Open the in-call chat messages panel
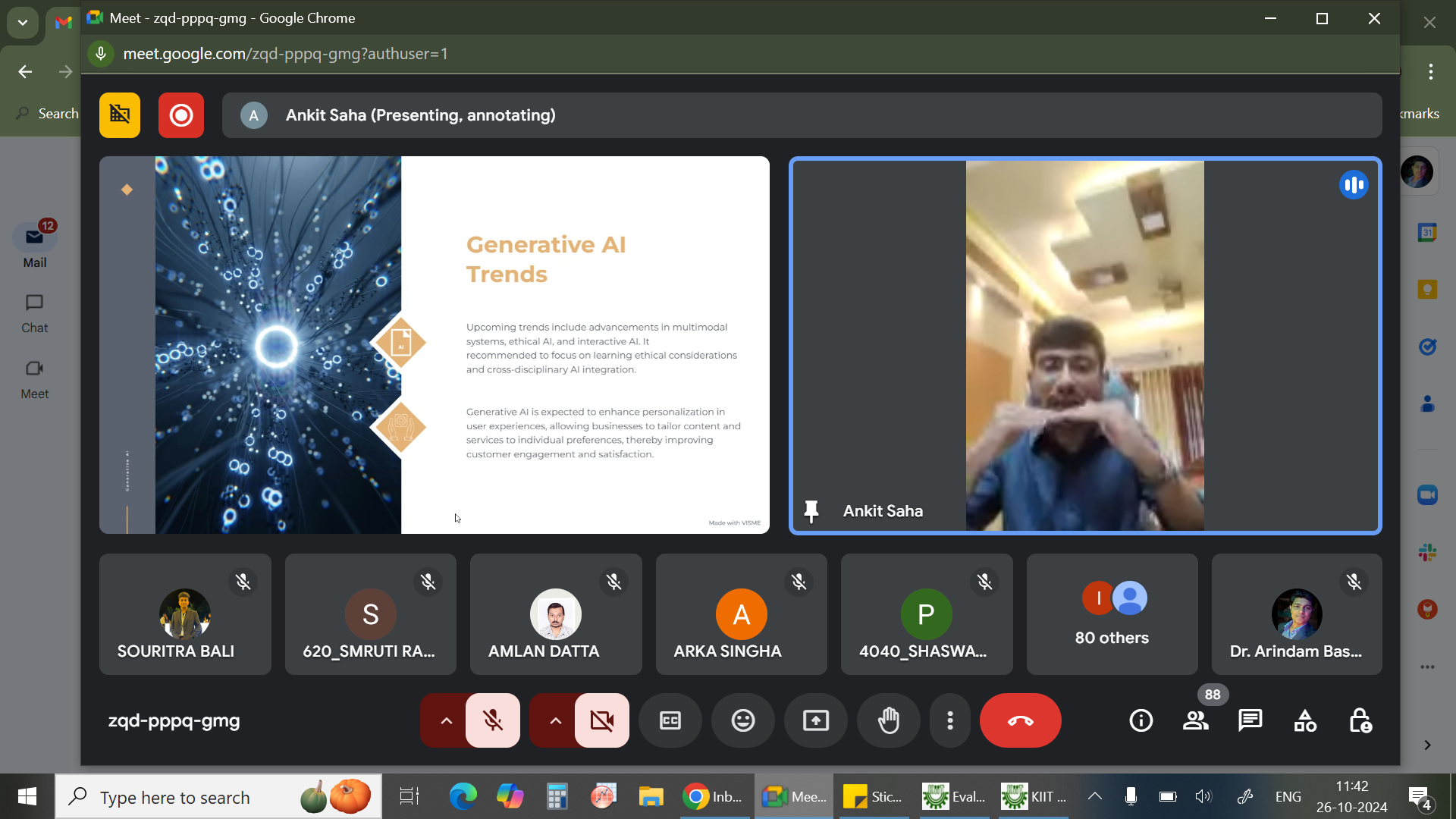The image size is (1456, 819). point(1250,720)
